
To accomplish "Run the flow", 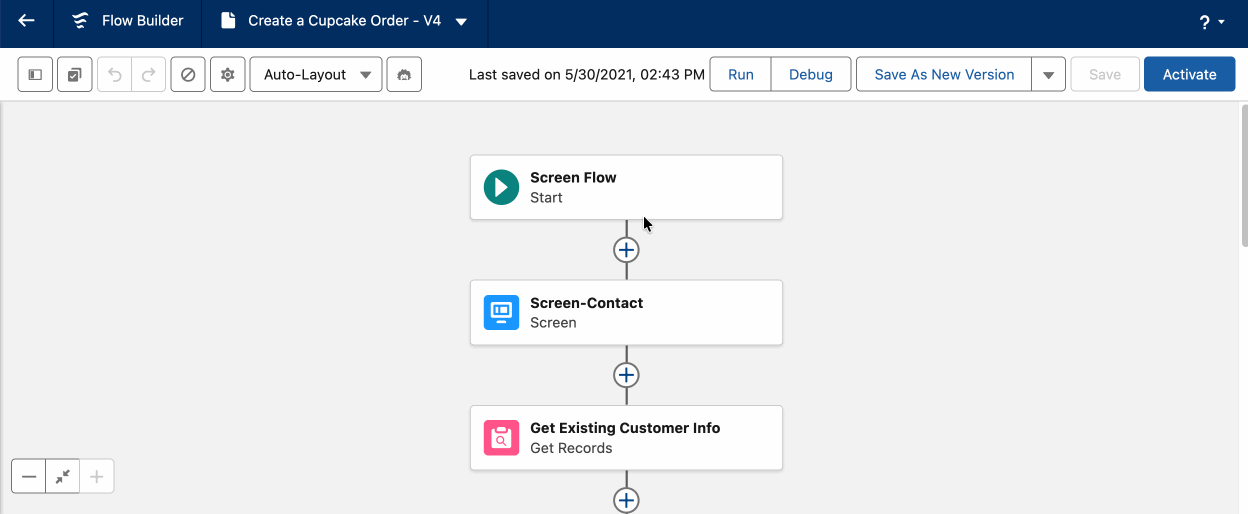I will tap(741, 75).
